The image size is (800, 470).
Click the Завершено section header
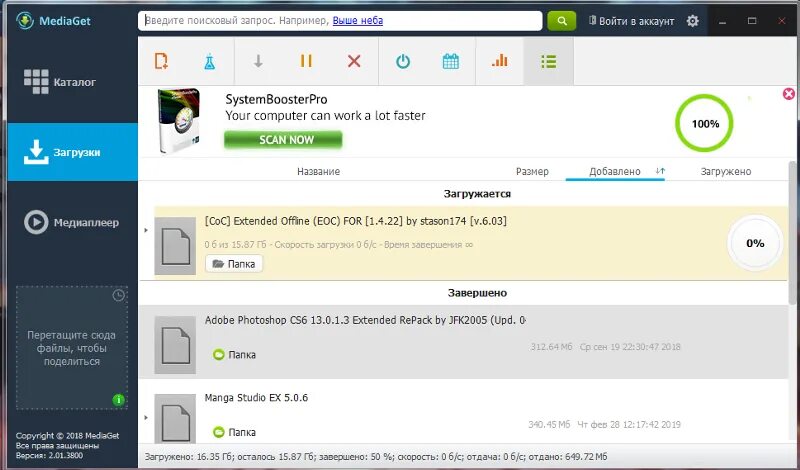[477, 293]
